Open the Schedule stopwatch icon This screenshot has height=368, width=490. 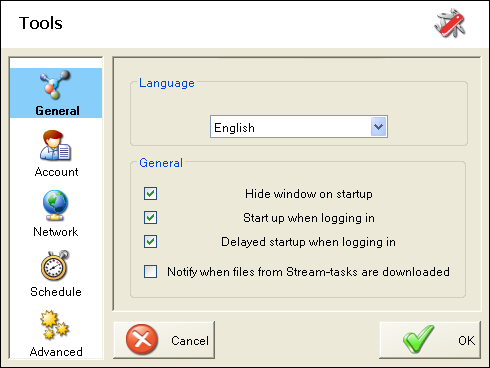coord(55,265)
